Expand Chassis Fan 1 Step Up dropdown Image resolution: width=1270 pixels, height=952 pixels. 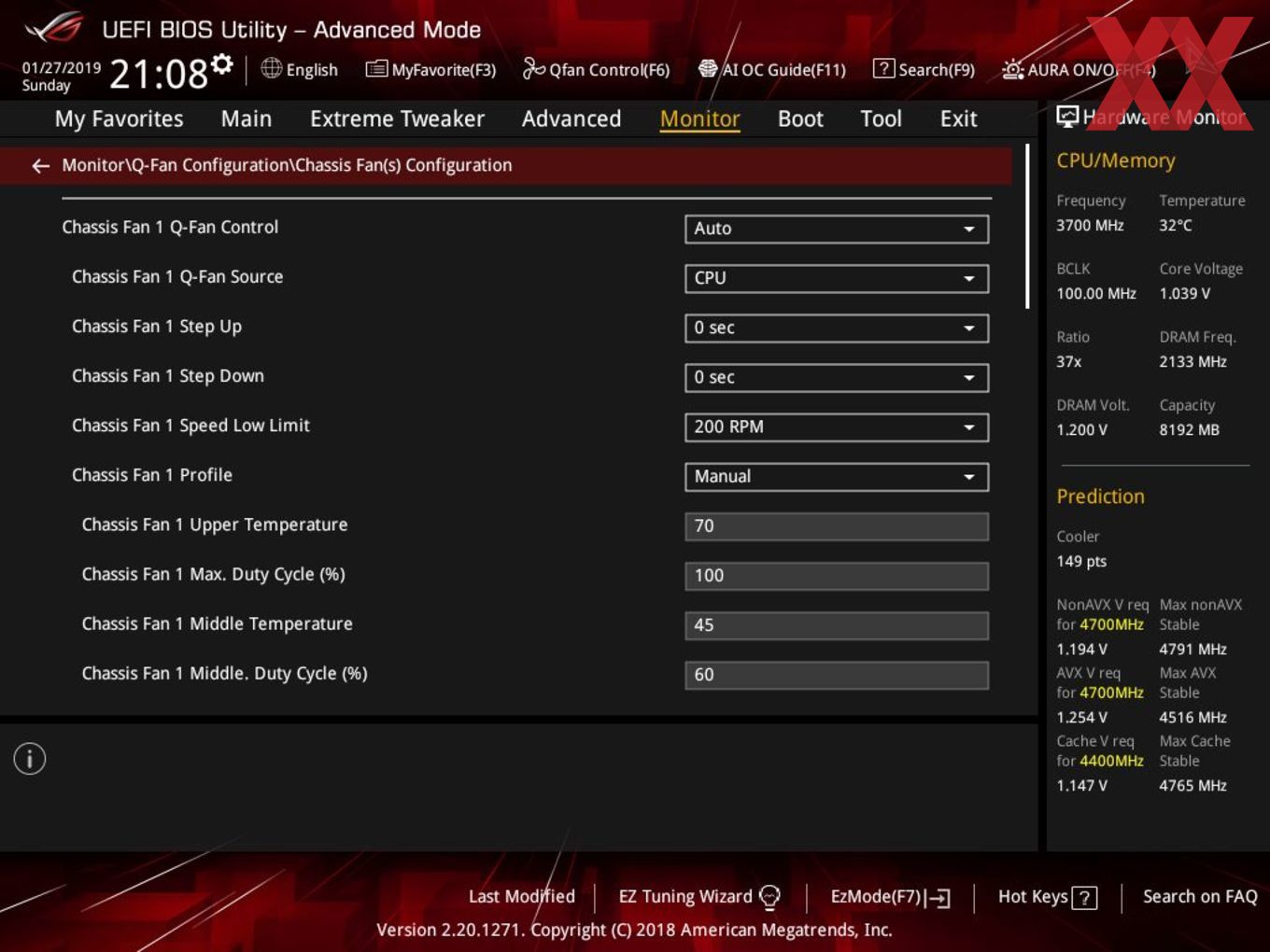(x=837, y=328)
